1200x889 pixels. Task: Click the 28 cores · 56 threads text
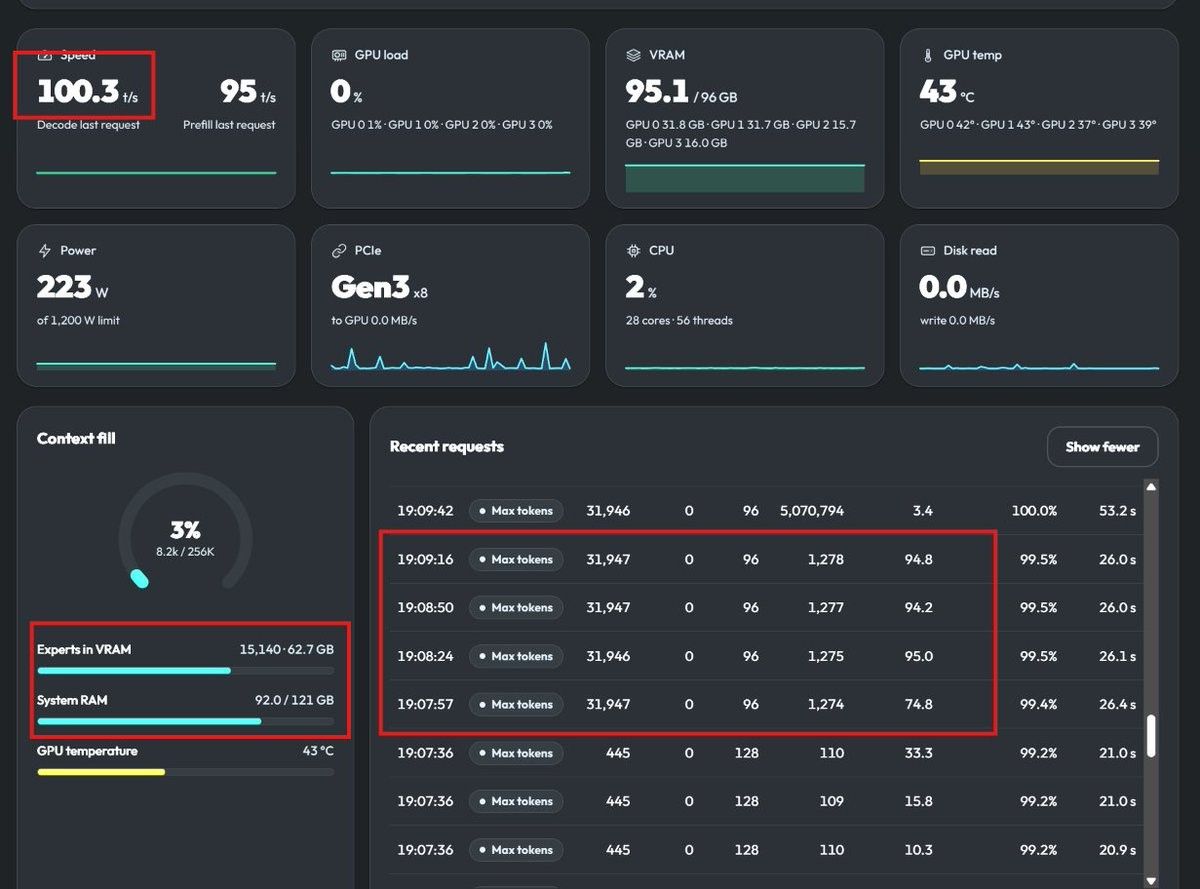pyautogui.click(x=679, y=321)
